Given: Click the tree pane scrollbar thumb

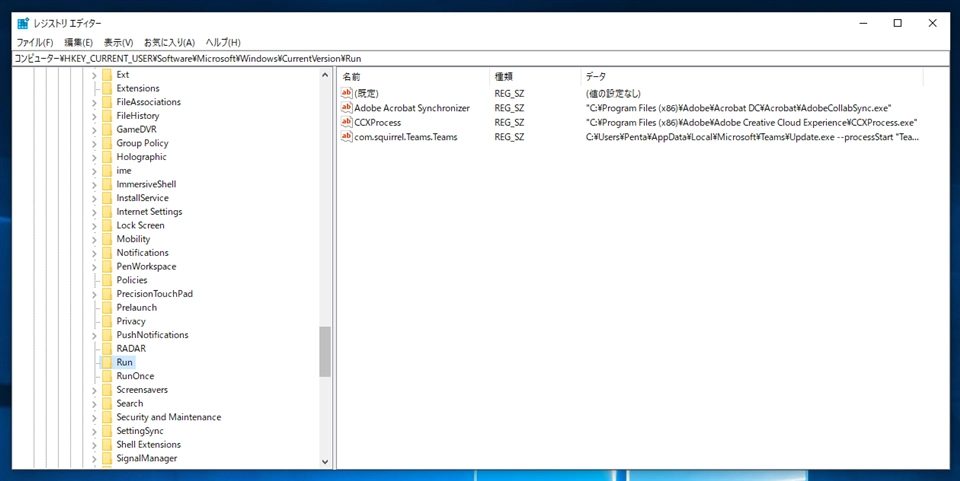Looking at the screenshot, I should (x=324, y=351).
